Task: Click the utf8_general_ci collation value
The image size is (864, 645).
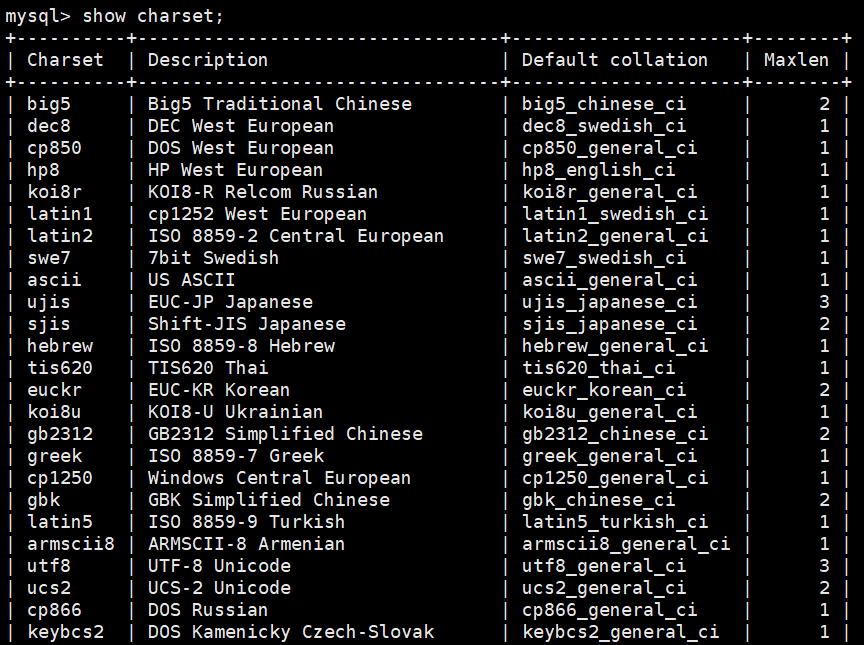Action: point(604,566)
